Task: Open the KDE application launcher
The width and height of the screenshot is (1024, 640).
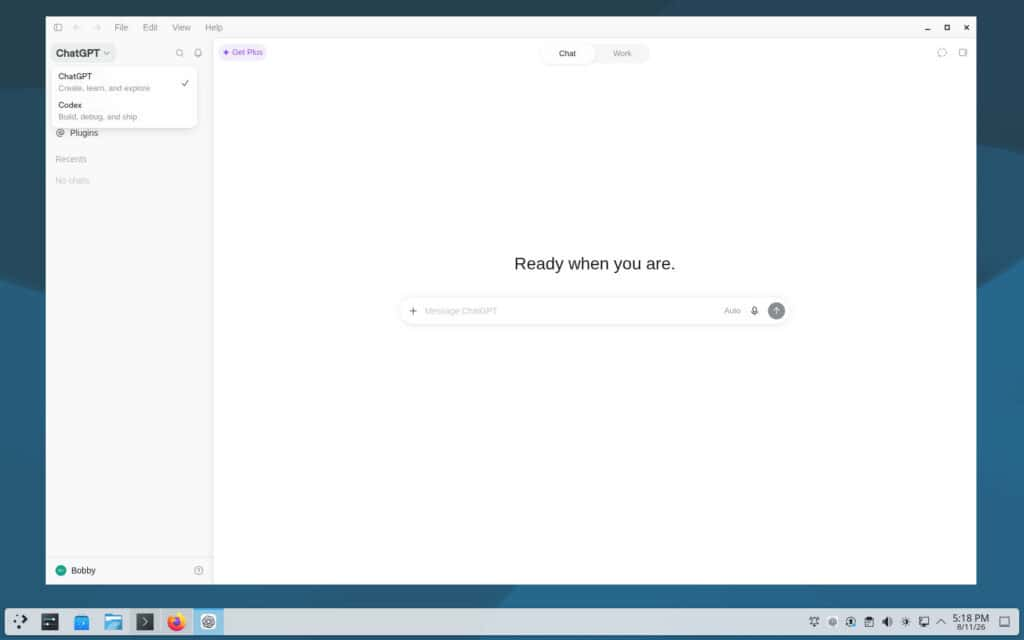Action: coord(20,622)
